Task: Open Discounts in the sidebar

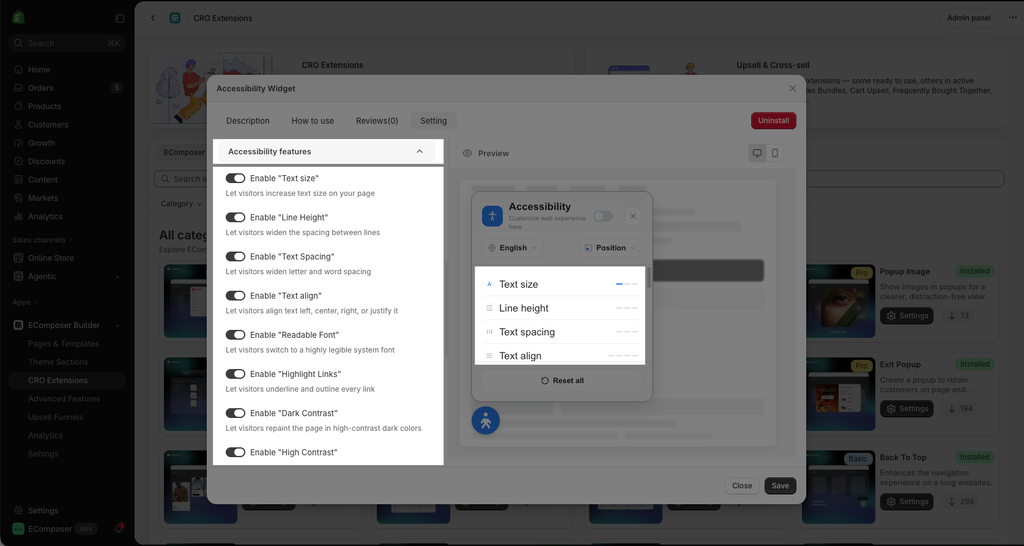Action: [46, 161]
